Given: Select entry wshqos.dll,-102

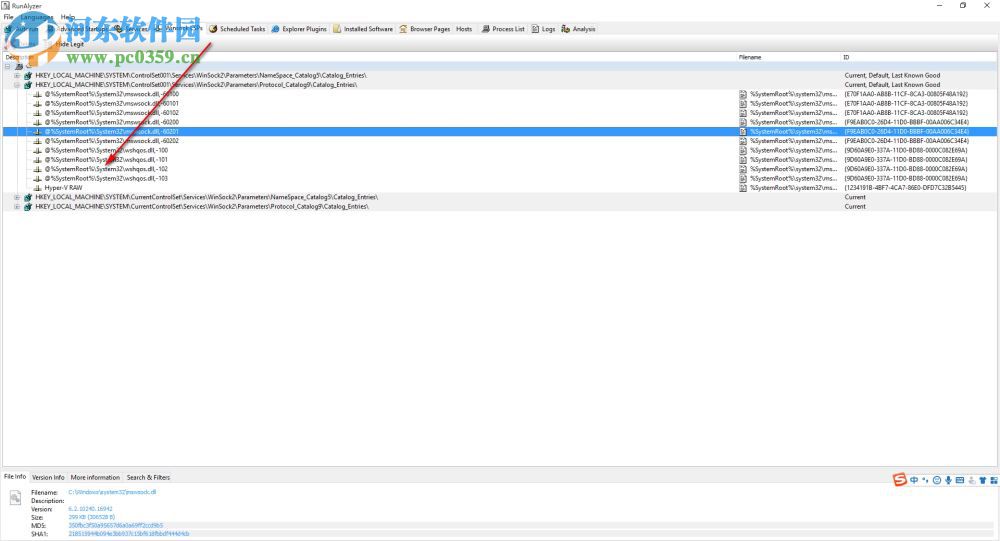Looking at the screenshot, I should 106,169.
